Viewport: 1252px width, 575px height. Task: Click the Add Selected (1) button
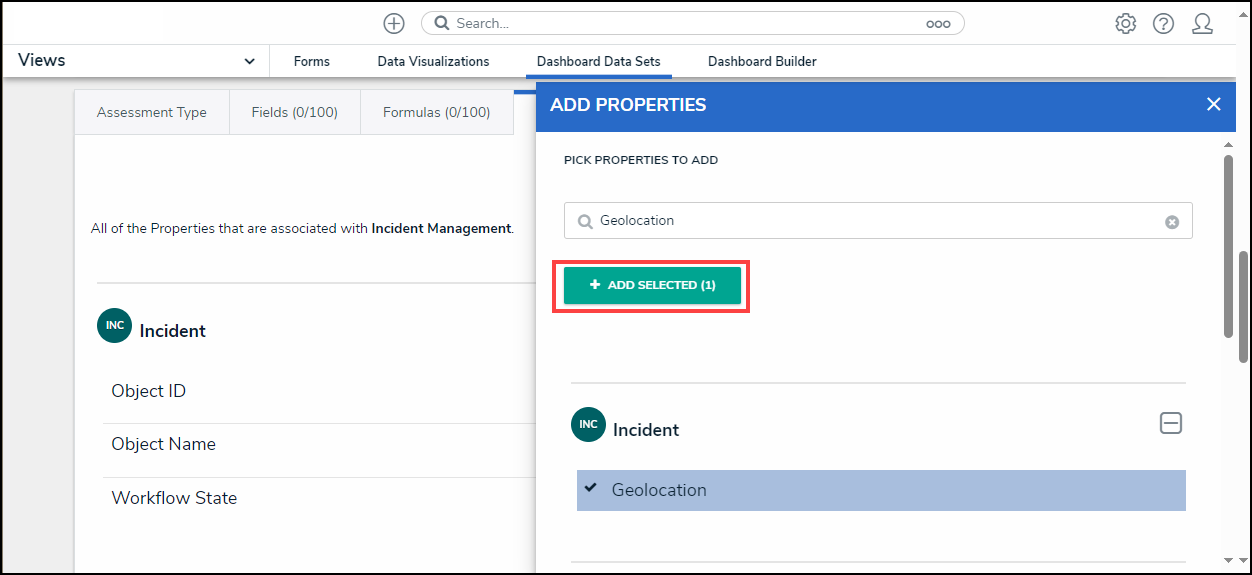click(652, 285)
